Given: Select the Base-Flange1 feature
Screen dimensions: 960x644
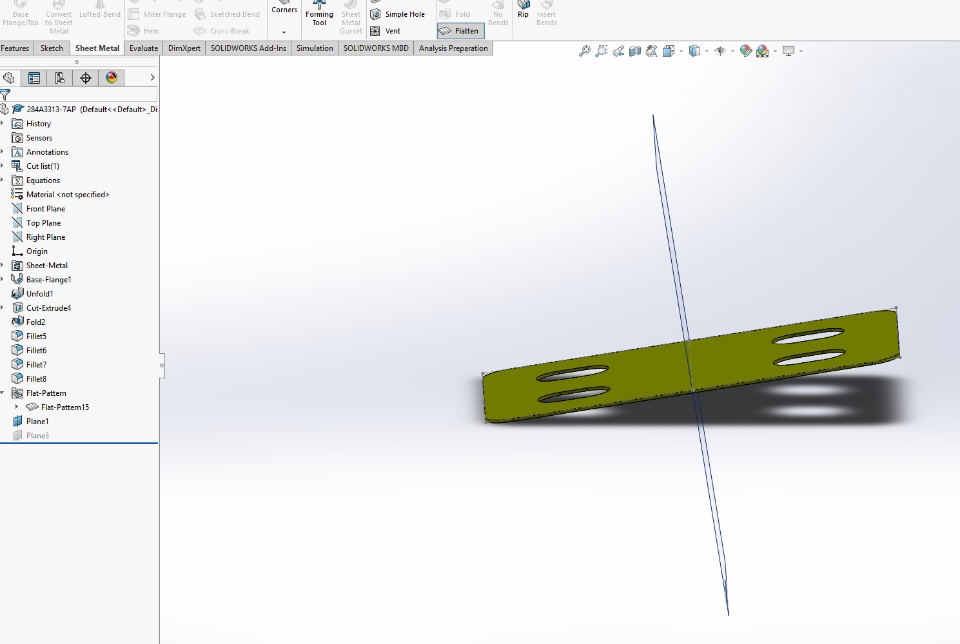Looking at the screenshot, I should pos(41,279).
